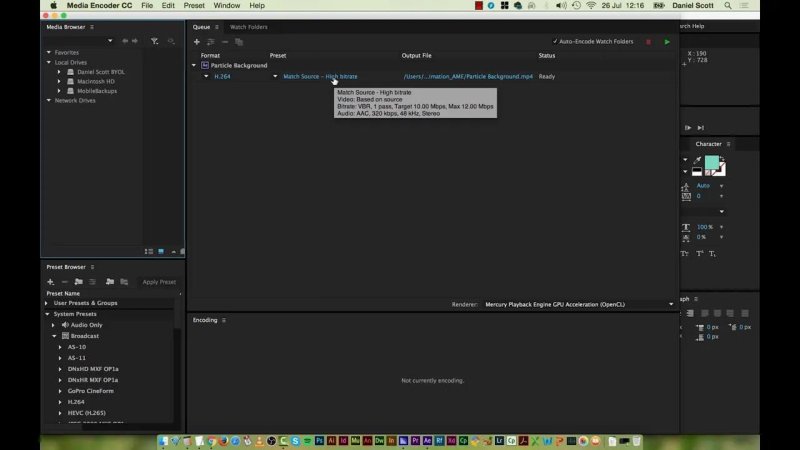Click Match Source - High bitrate preset link
Viewport: 800px width, 450px height.
(320, 77)
